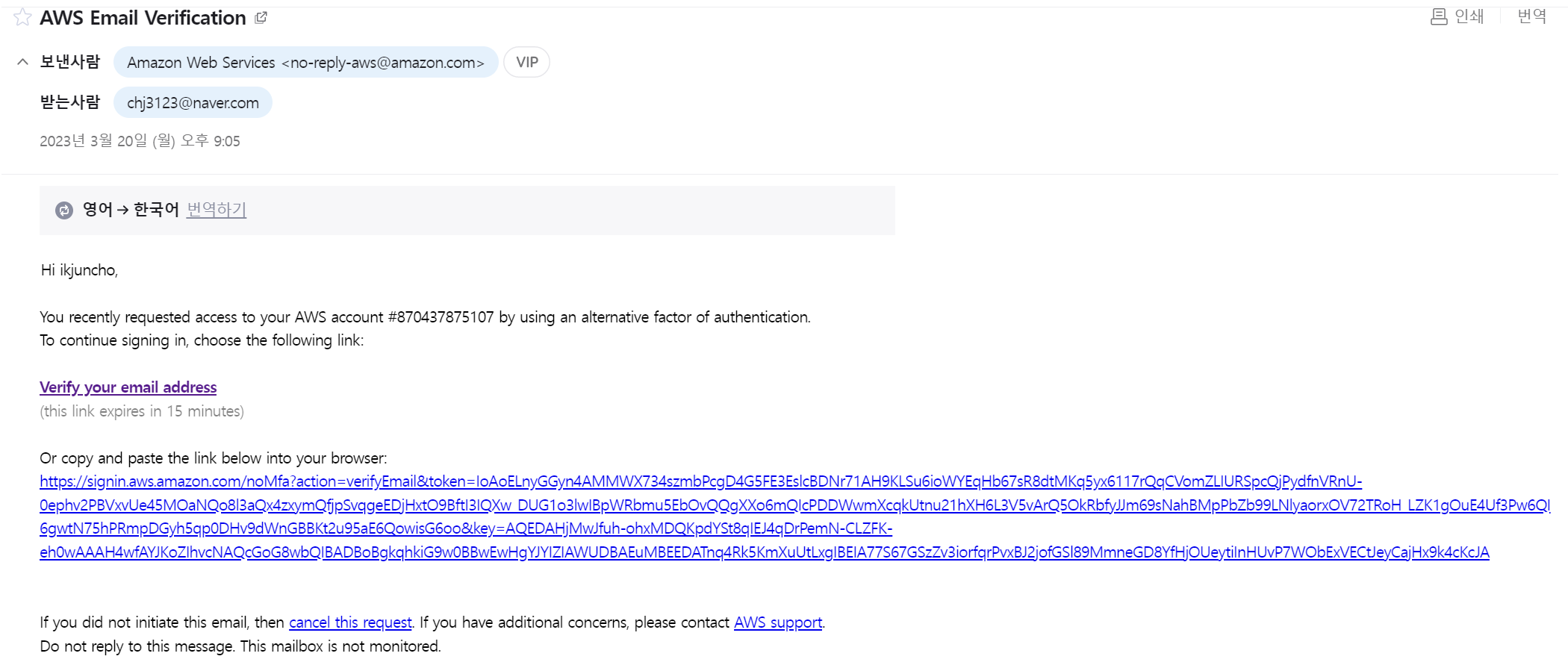Click the 번역 translate button
1568x668 pixels.
coord(1532,16)
